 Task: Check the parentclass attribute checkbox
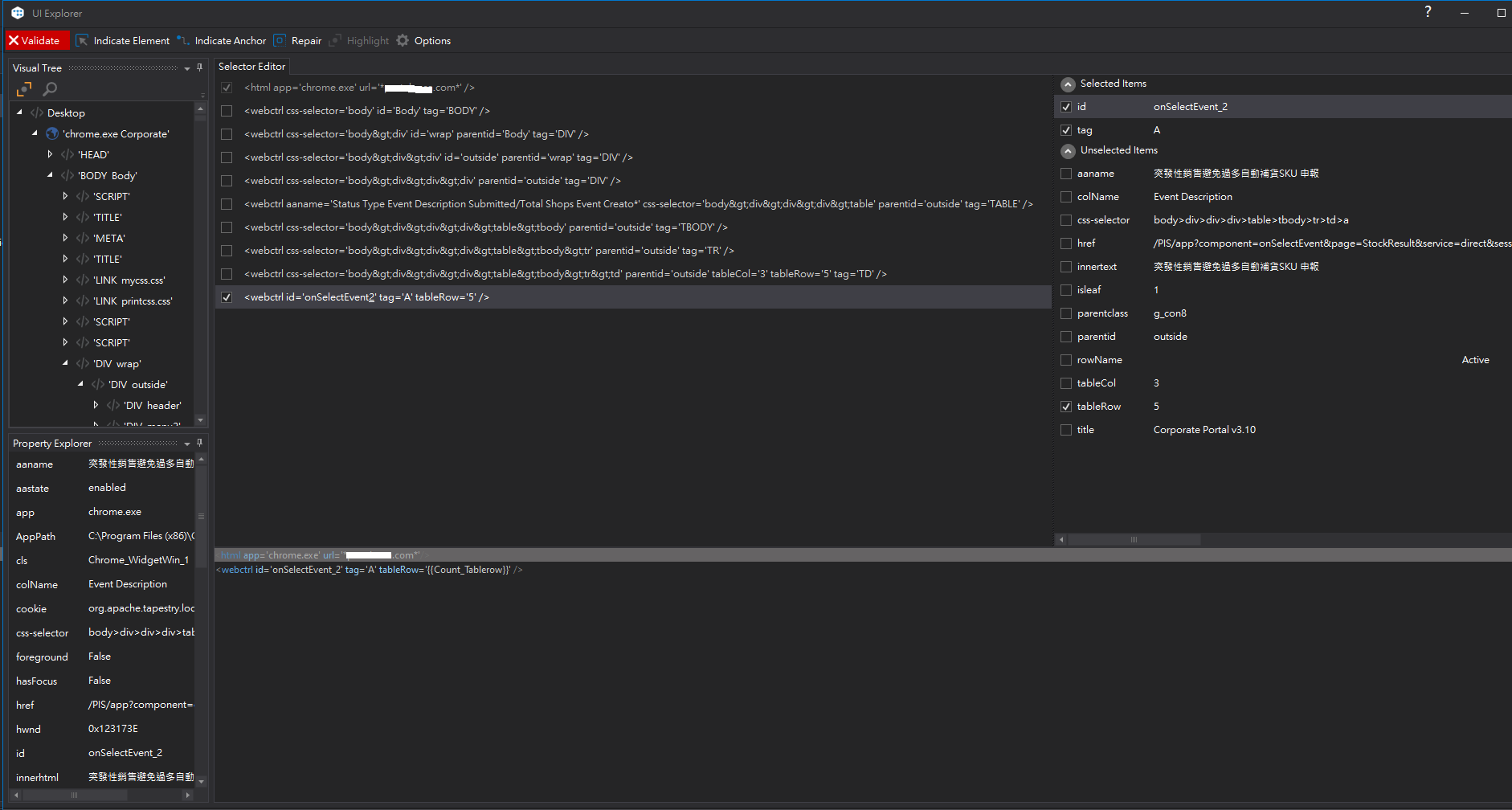[x=1066, y=313]
